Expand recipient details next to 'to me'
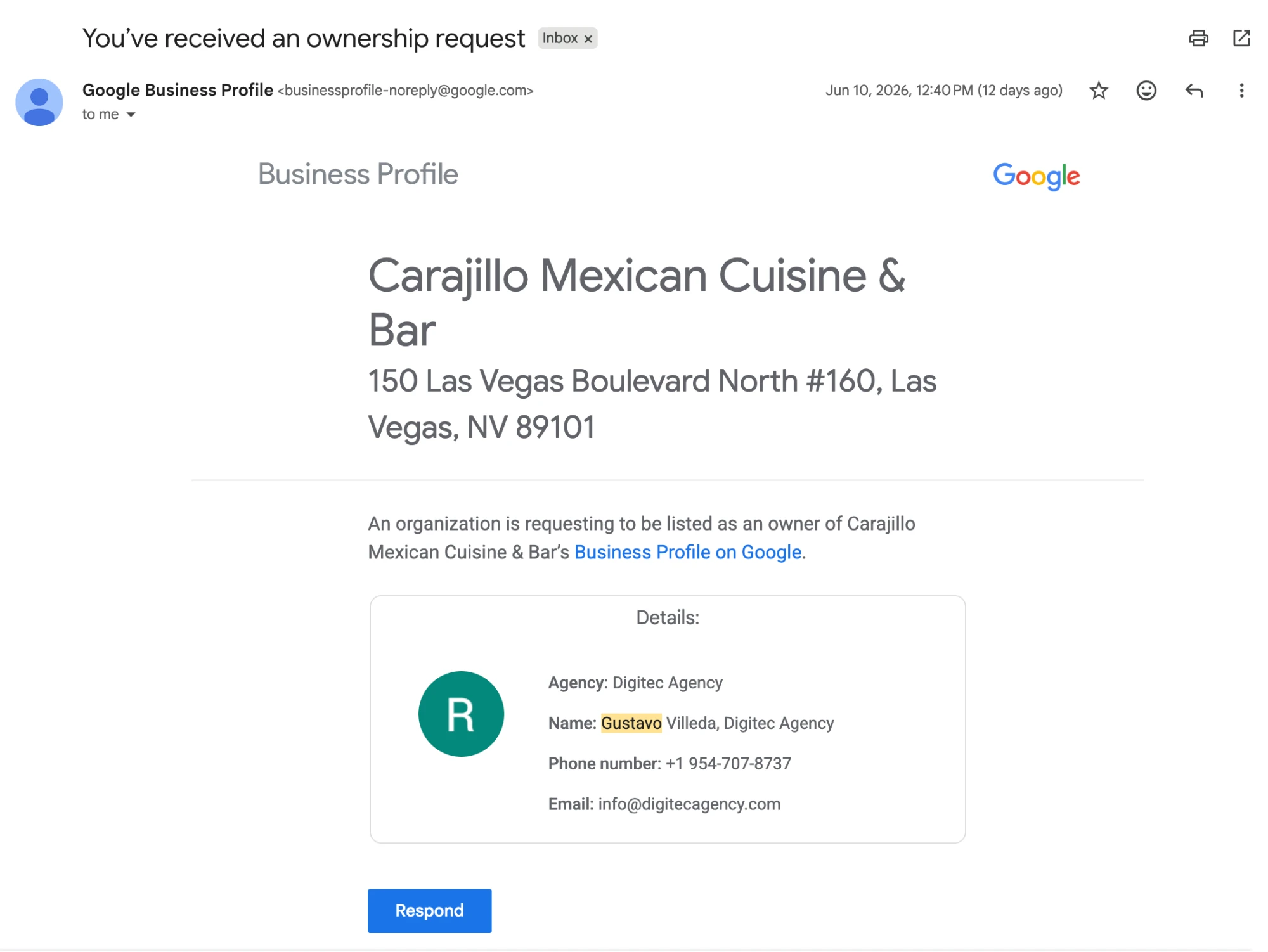The width and height of the screenshot is (1268, 952). [x=131, y=115]
